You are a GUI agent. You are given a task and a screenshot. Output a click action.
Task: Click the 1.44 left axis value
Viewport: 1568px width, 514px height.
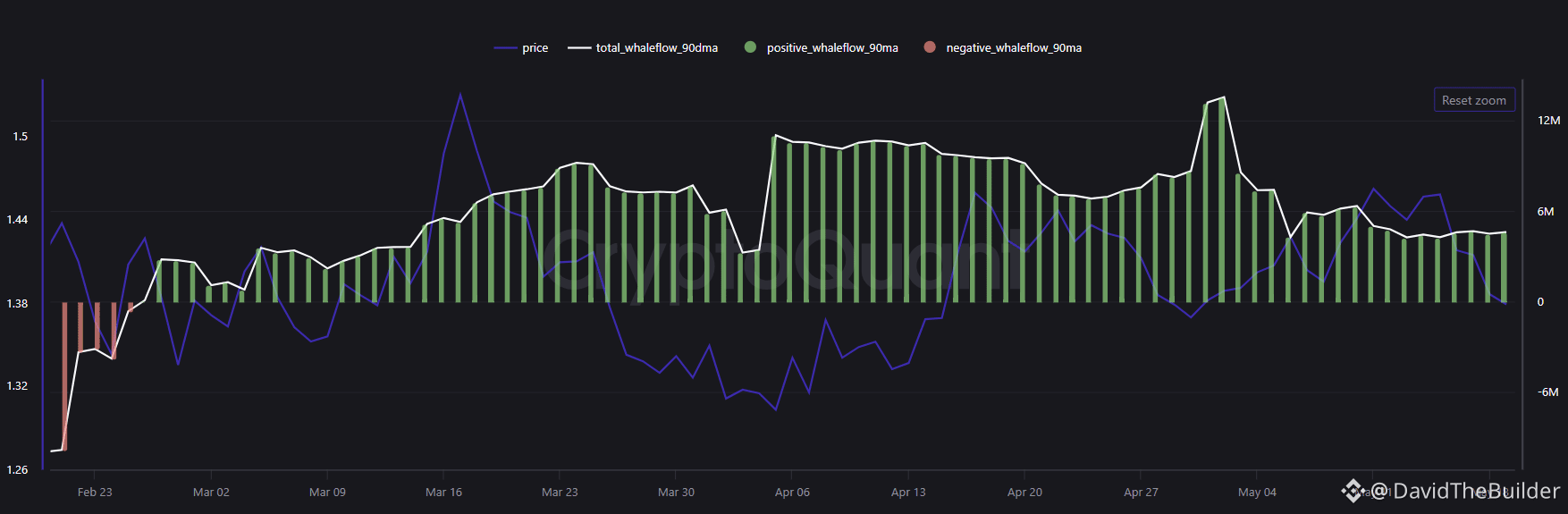(x=17, y=220)
